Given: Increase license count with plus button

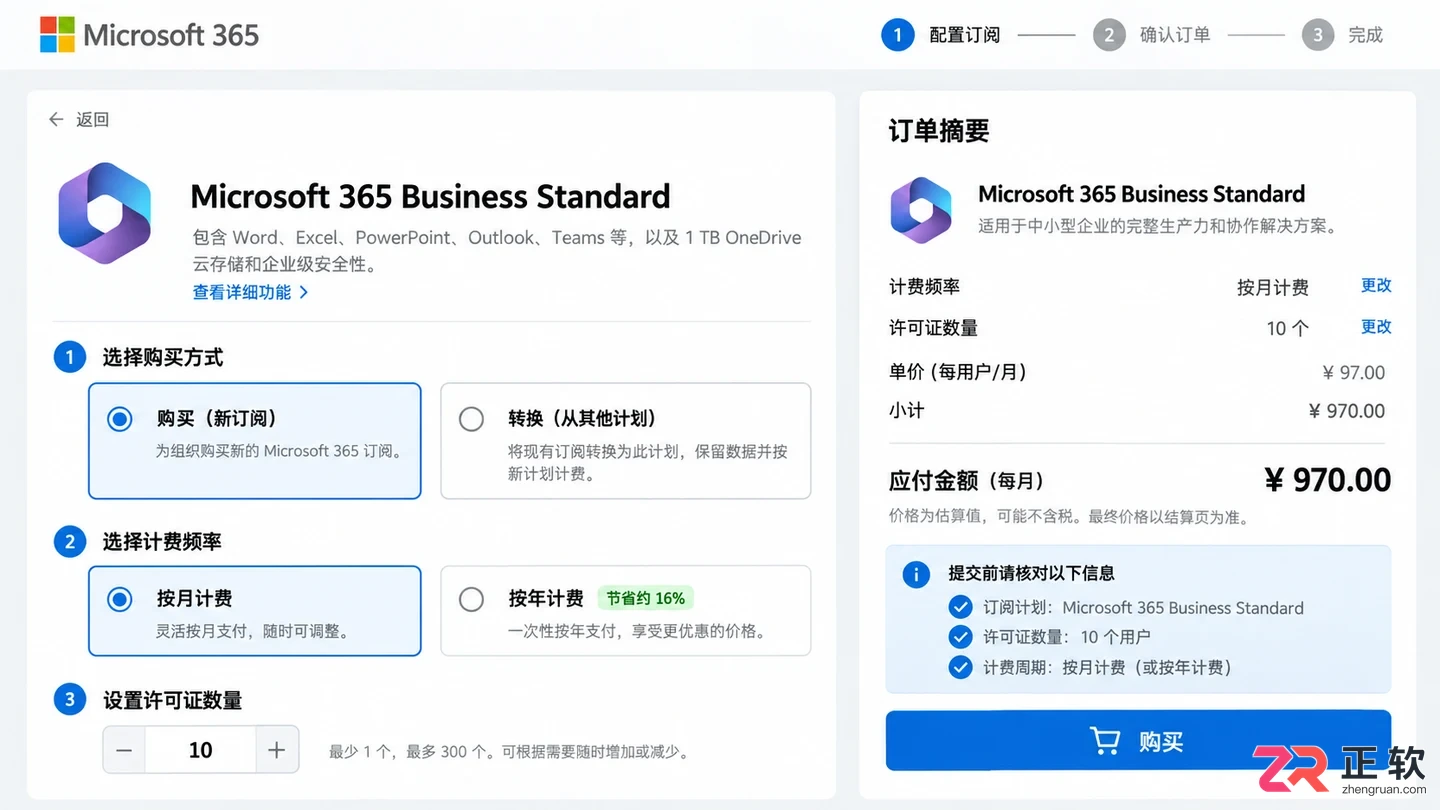Looking at the screenshot, I should click(277, 750).
